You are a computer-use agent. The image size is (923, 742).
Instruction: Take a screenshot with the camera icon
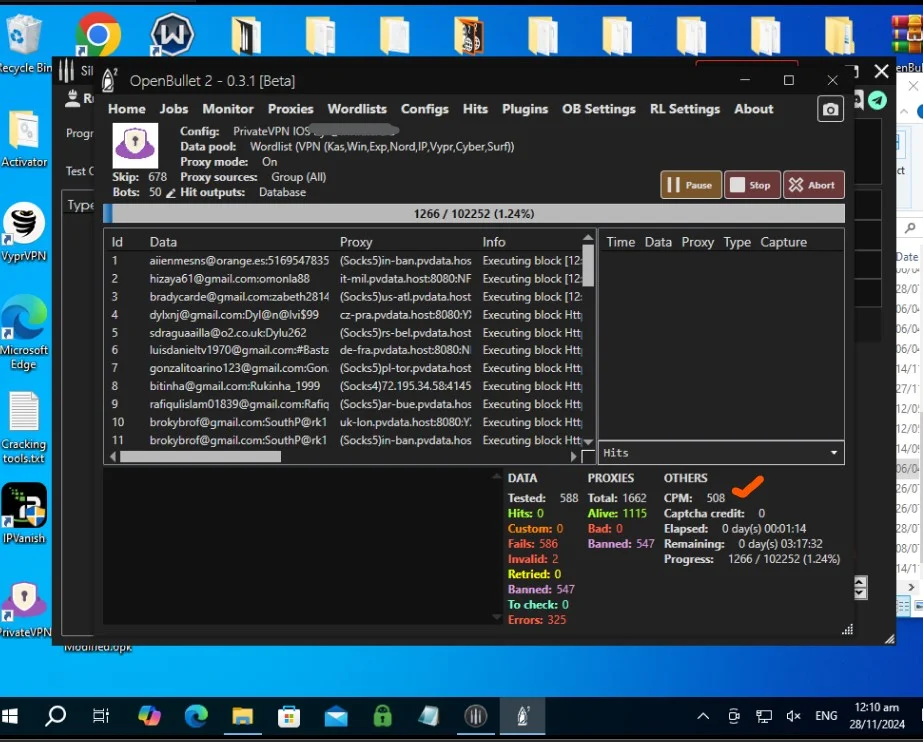tap(830, 109)
